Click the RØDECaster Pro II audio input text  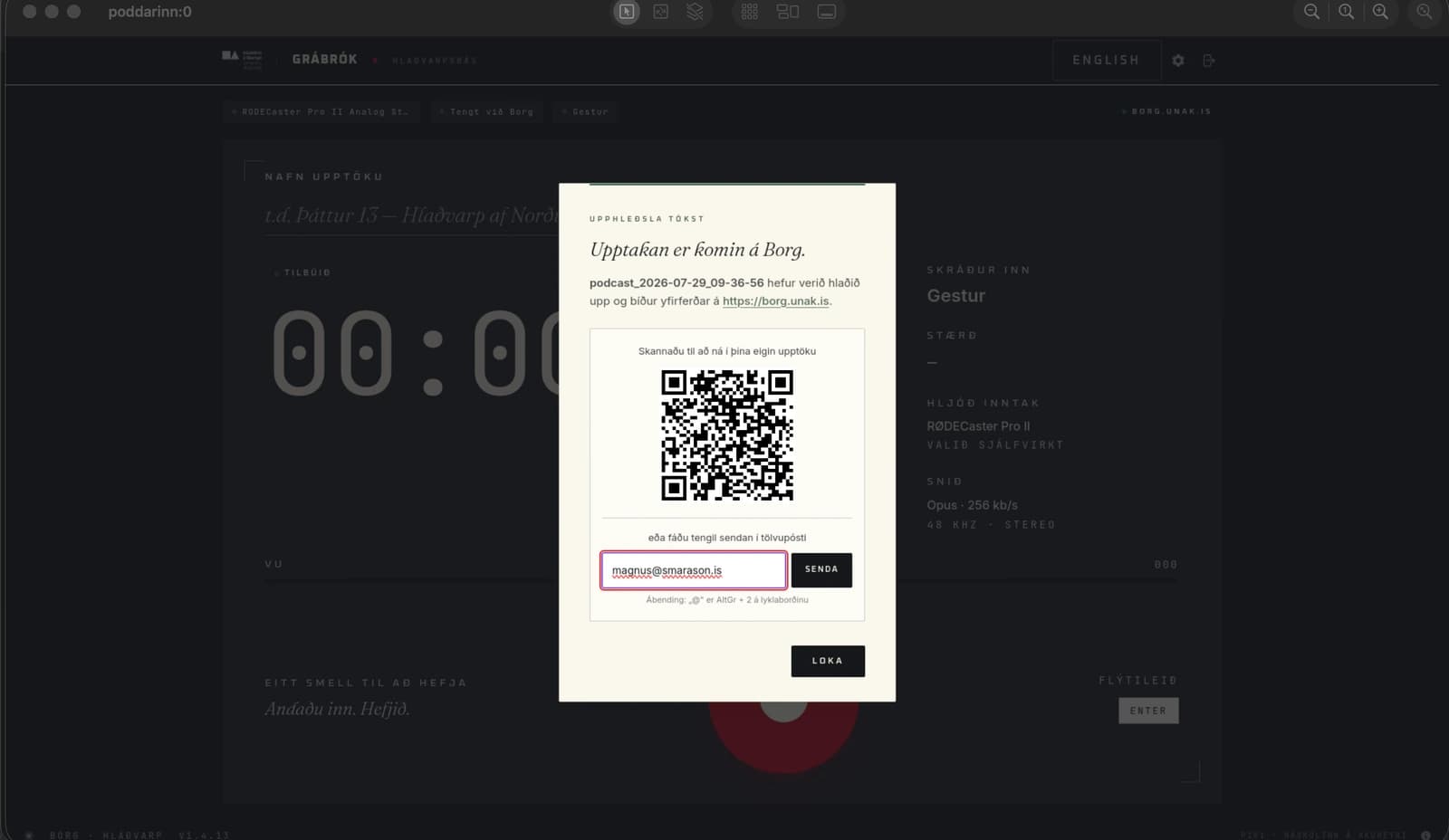pos(978,425)
